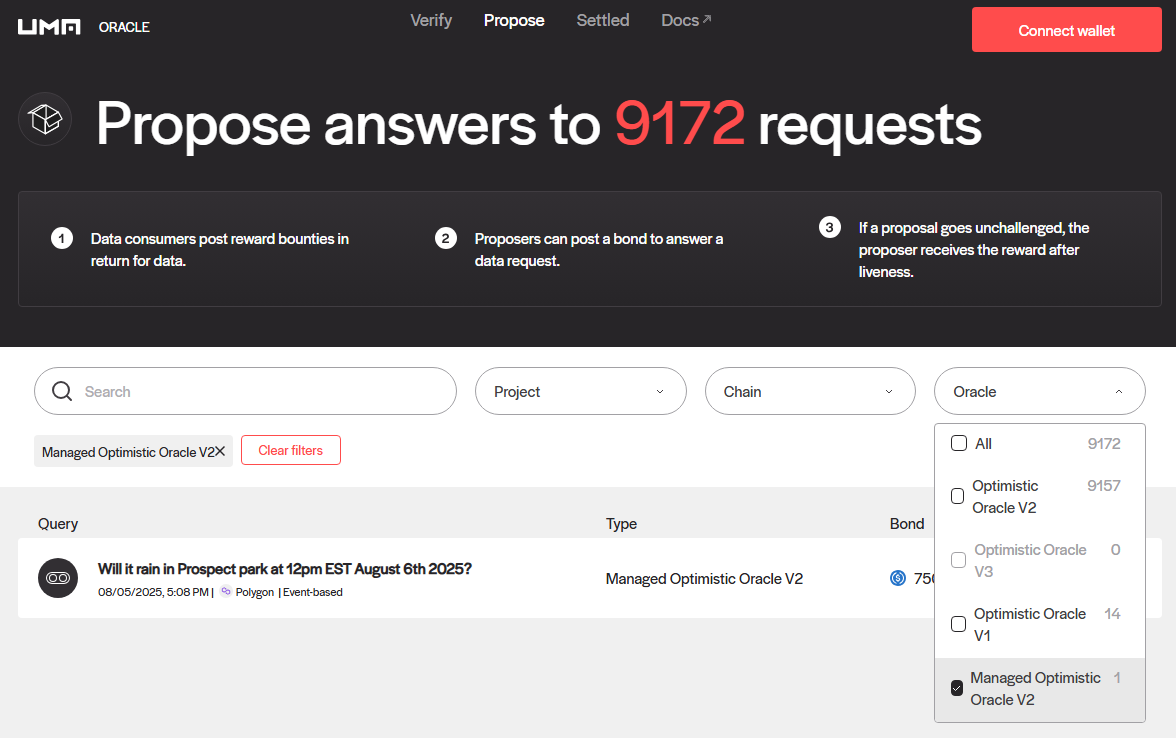Switch to the Verify tab
Screen dimensions: 1176x738
pyautogui.click(x=431, y=20)
